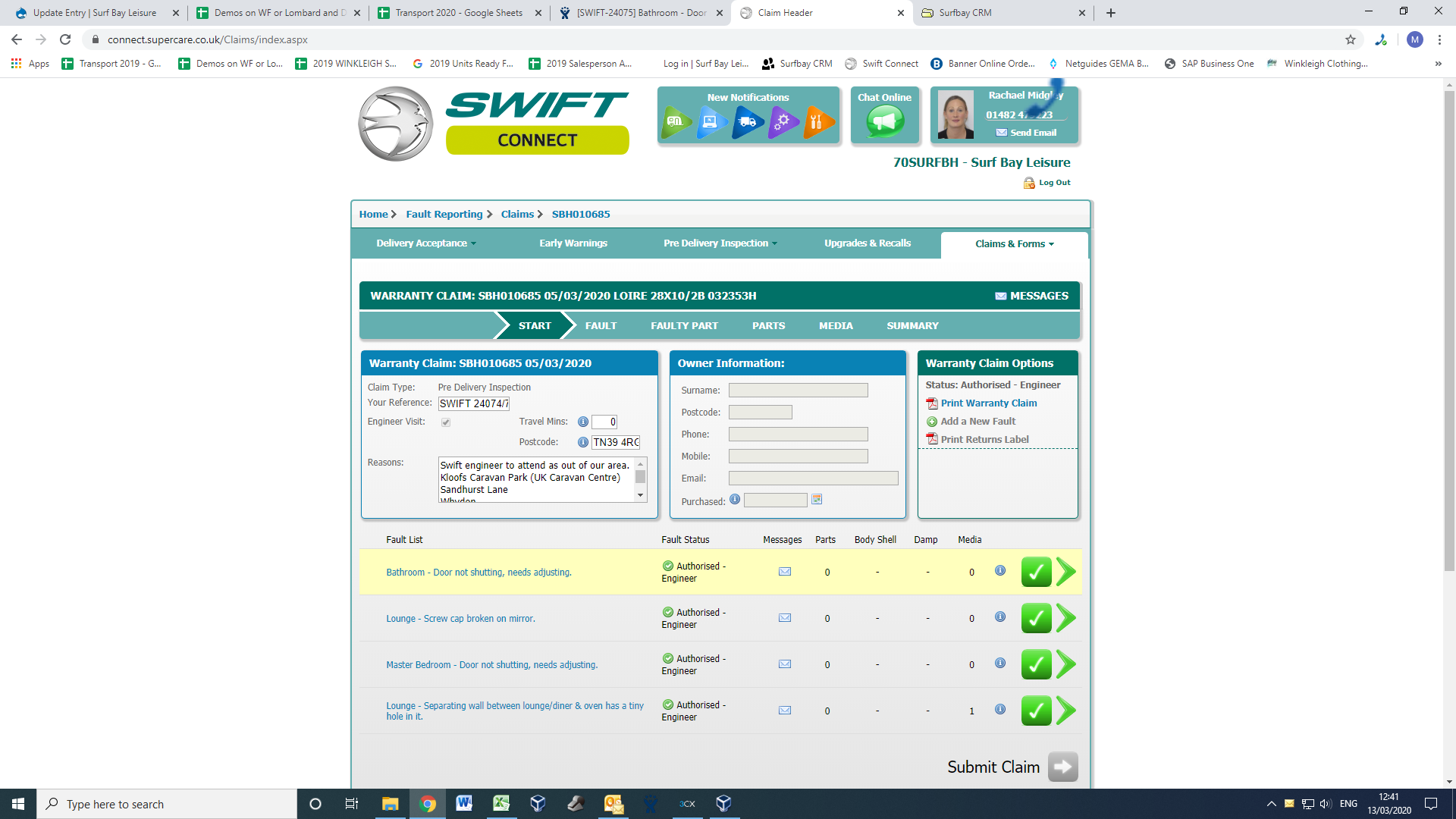The image size is (1456, 819).
Task: Click the Print Warranty Claim link
Action: (988, 403)
